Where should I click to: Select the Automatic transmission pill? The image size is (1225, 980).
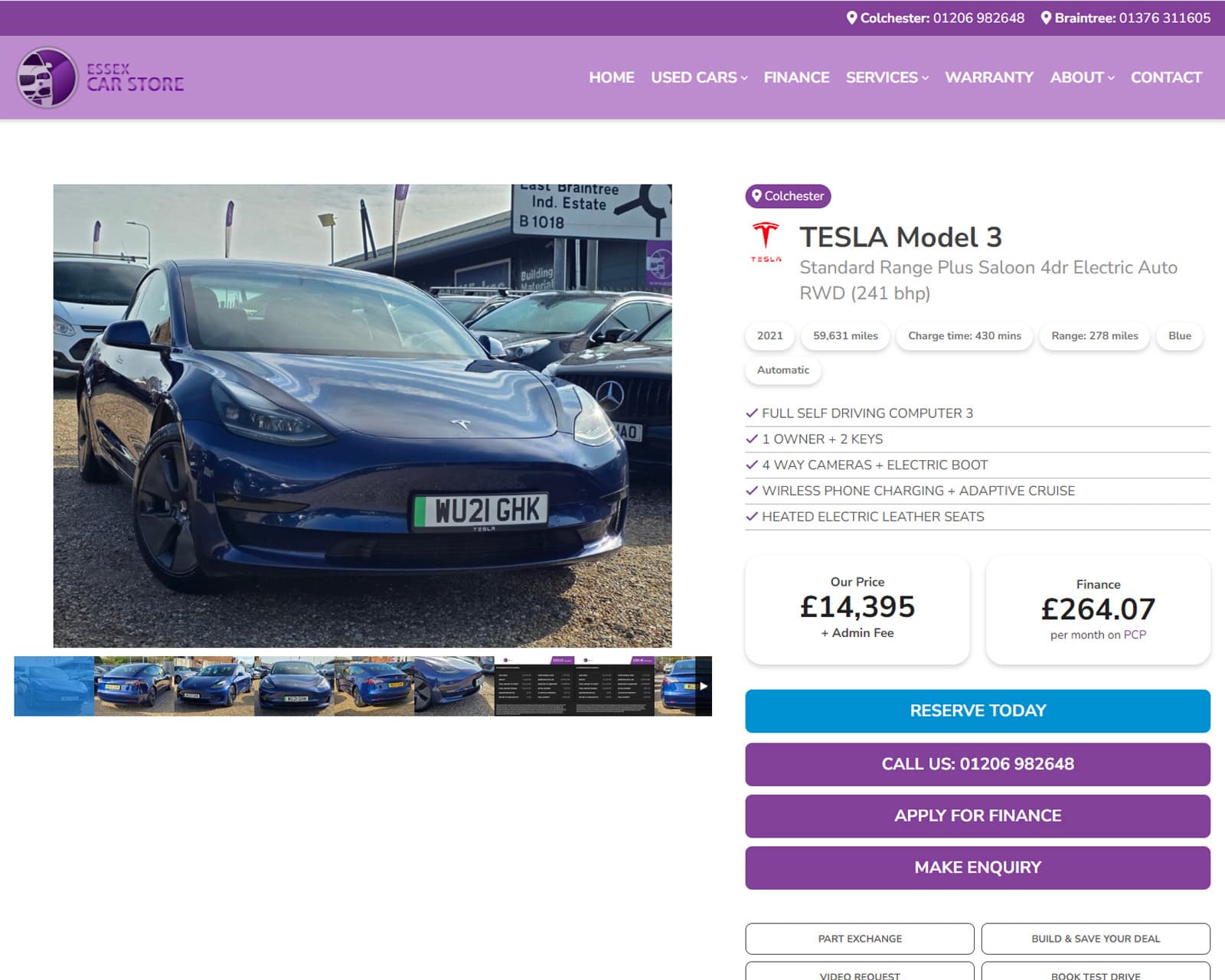point(782,370)
